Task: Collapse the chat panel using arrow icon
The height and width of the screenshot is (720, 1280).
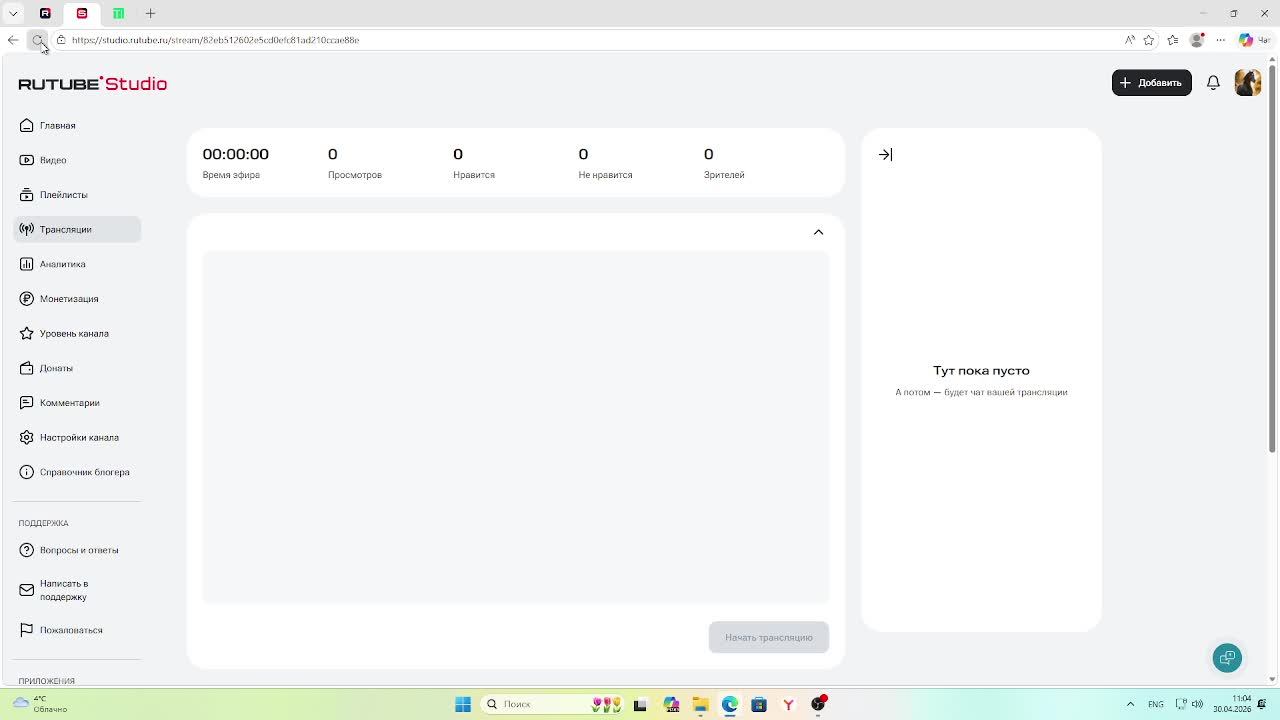Action: pos(885,155)
